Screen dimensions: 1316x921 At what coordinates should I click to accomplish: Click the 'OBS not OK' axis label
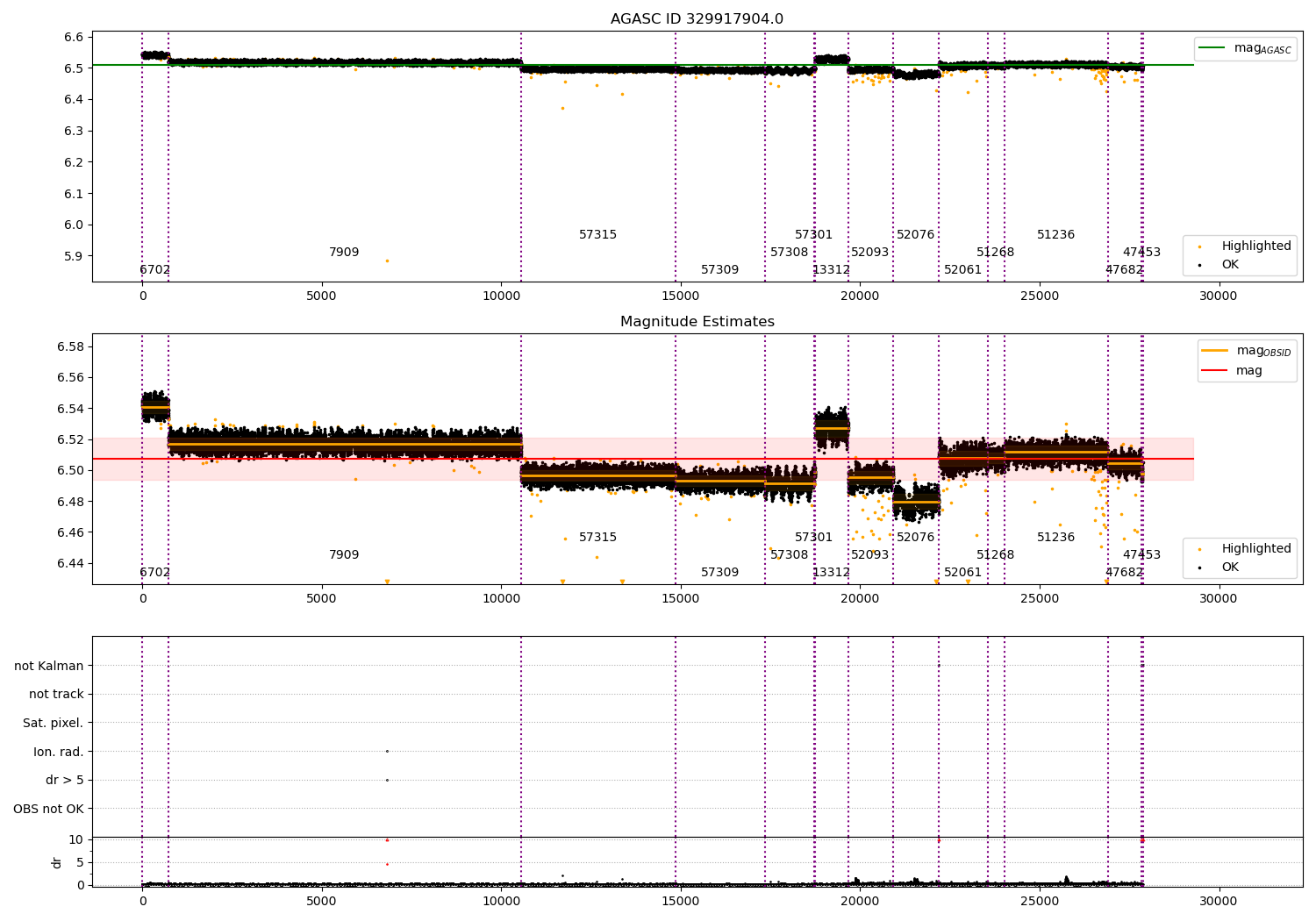tap(49, 809)
